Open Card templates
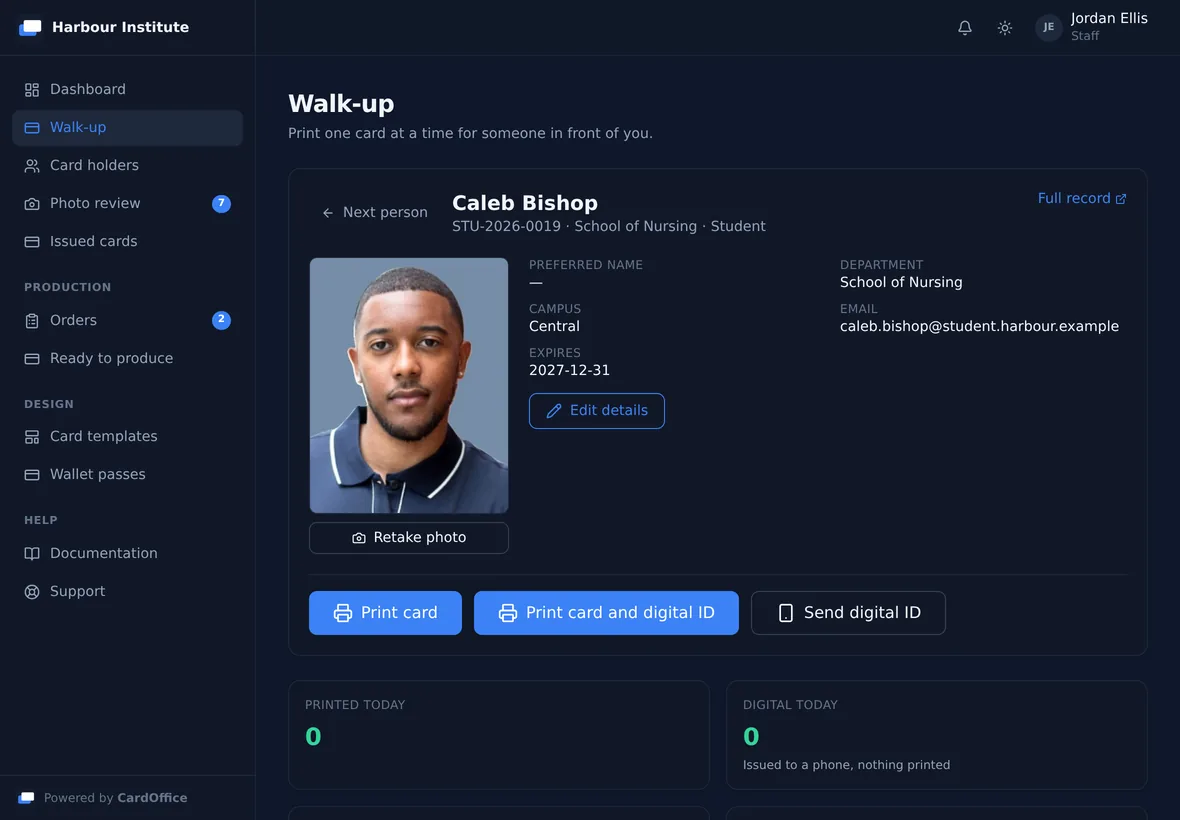 127,437
